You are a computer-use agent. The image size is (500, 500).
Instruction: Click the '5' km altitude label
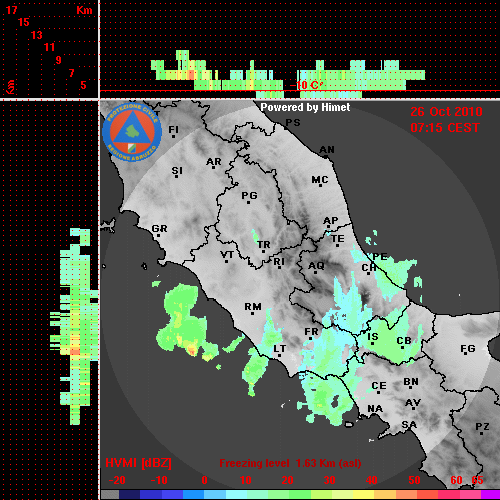(84, 85)
